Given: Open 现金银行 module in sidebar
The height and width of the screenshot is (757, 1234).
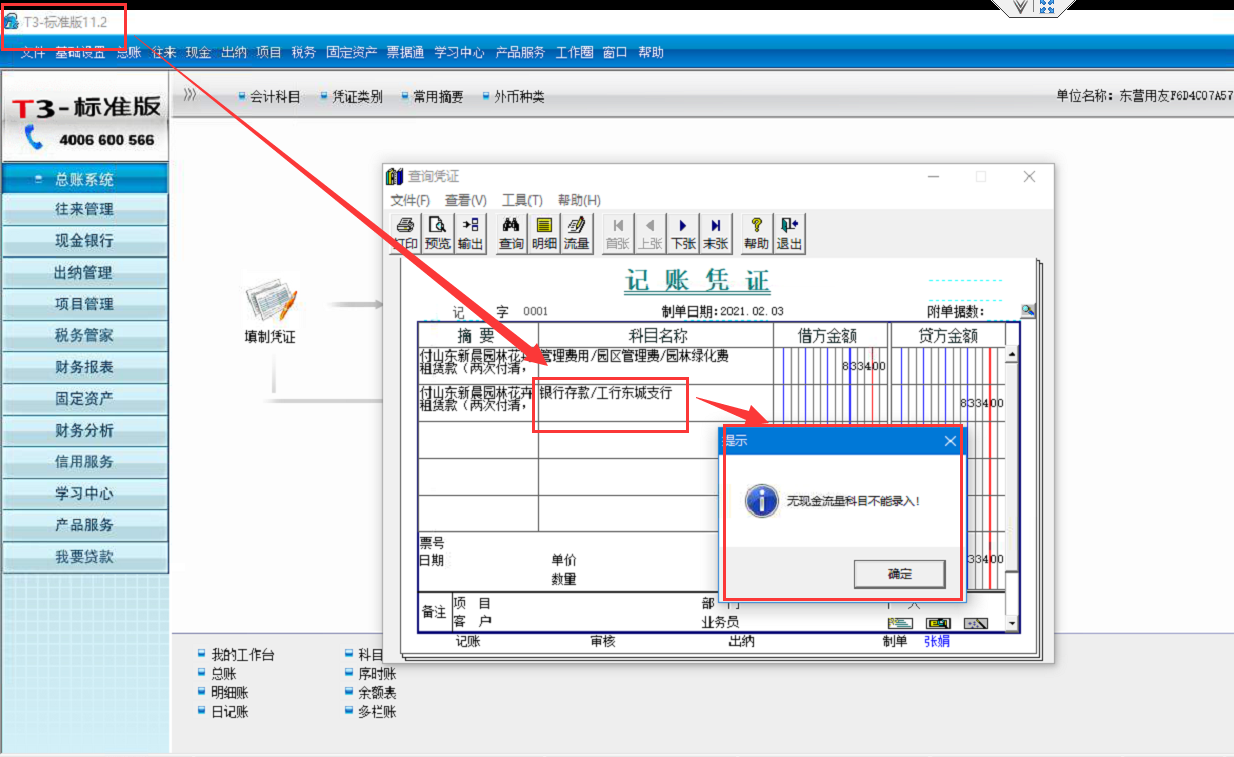Looking at the screenshot, I should point(85,241).
